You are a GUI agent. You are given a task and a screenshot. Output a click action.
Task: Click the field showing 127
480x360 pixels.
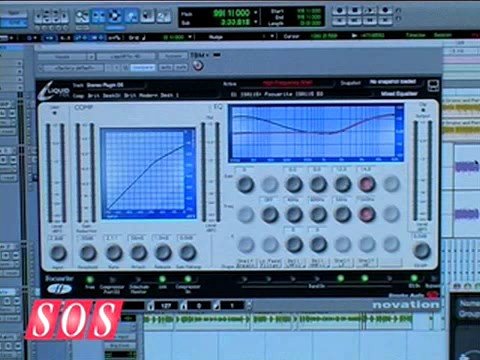tap(166, 305)
